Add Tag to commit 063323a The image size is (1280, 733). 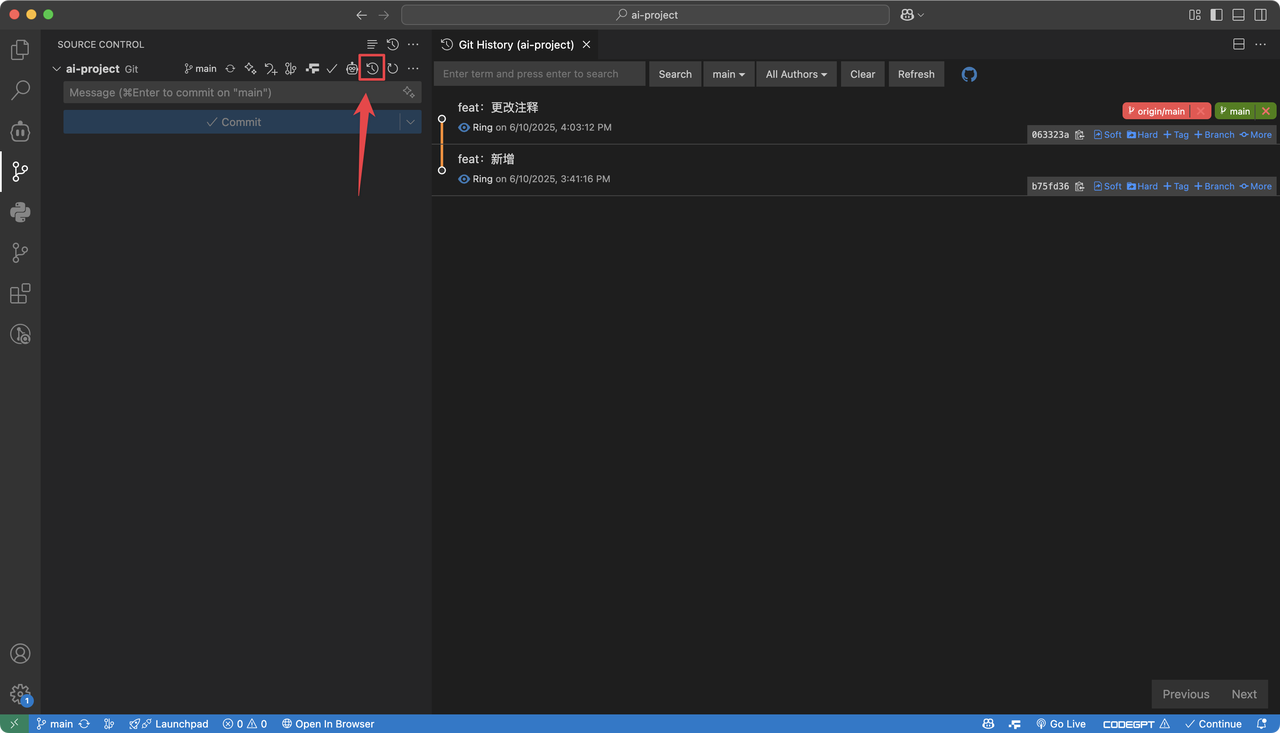(1176, 135)
